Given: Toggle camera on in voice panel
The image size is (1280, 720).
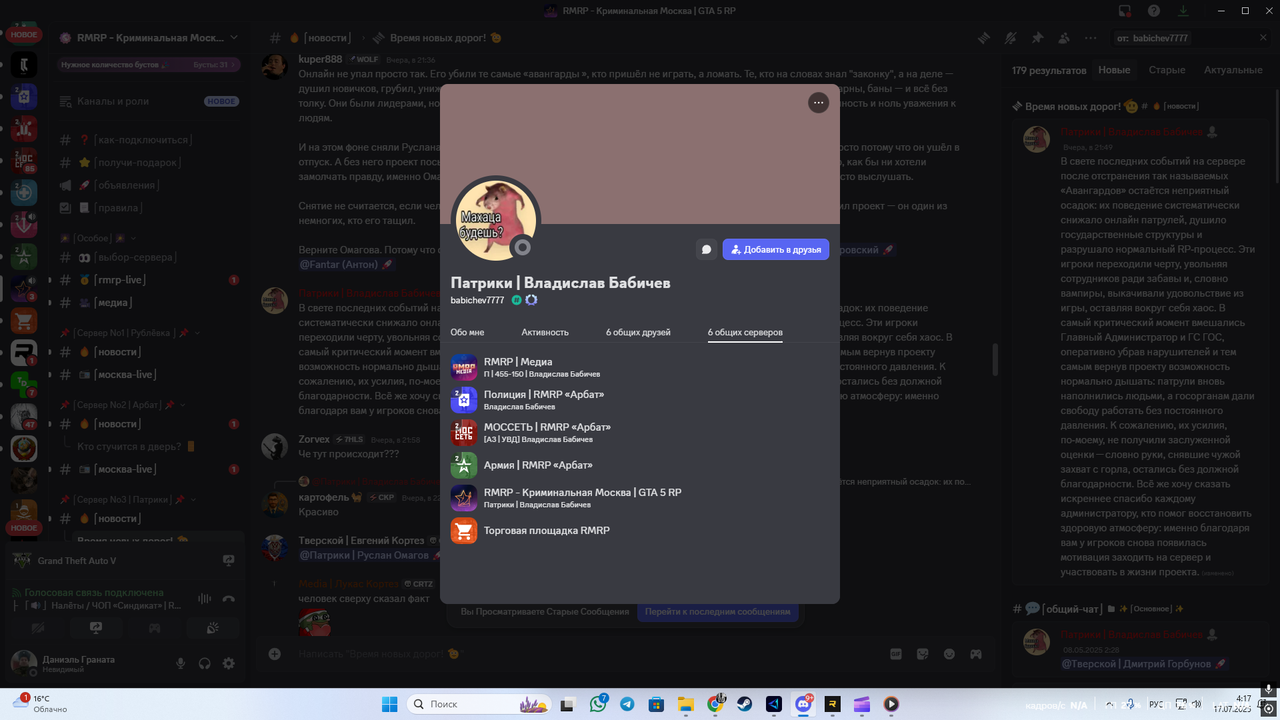Looking at the screenshot, I should click(37, 628).
